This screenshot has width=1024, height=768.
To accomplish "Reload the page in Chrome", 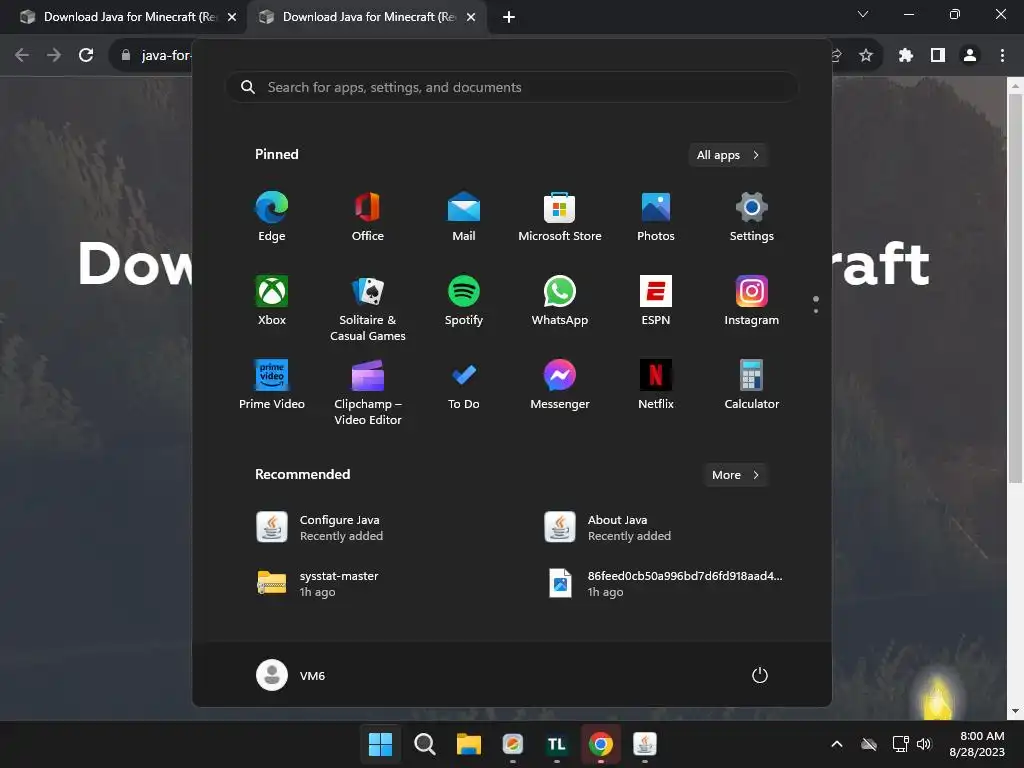I will [86, 55].
